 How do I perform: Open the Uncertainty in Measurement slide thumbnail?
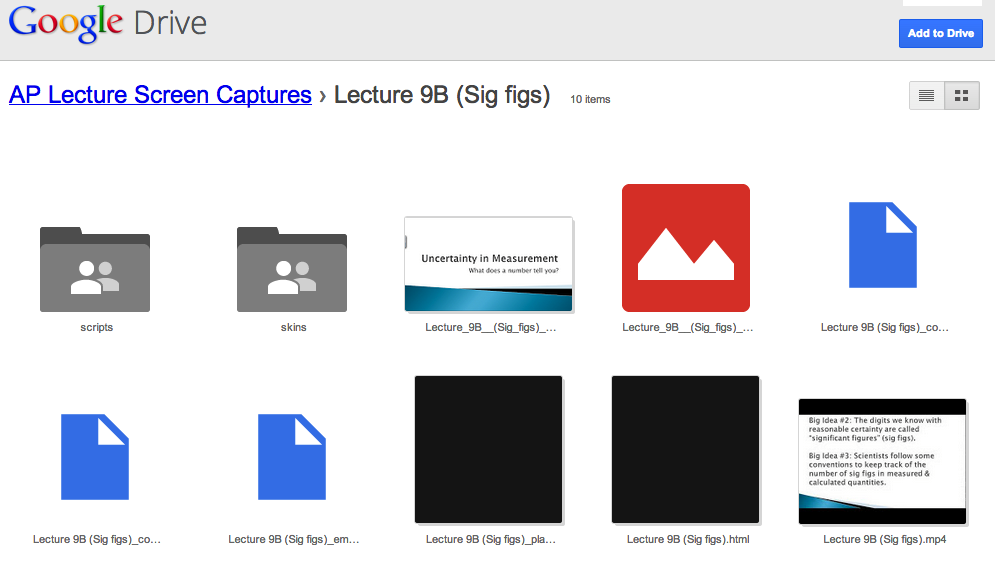pyautogui.click(x=489, y=264)
